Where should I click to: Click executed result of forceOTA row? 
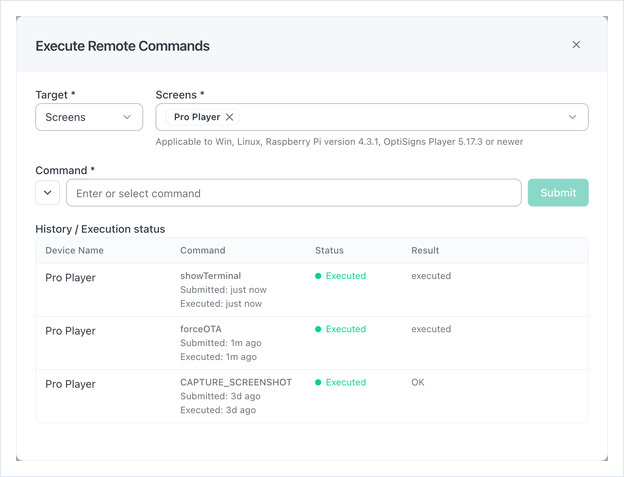pos(431,329)
